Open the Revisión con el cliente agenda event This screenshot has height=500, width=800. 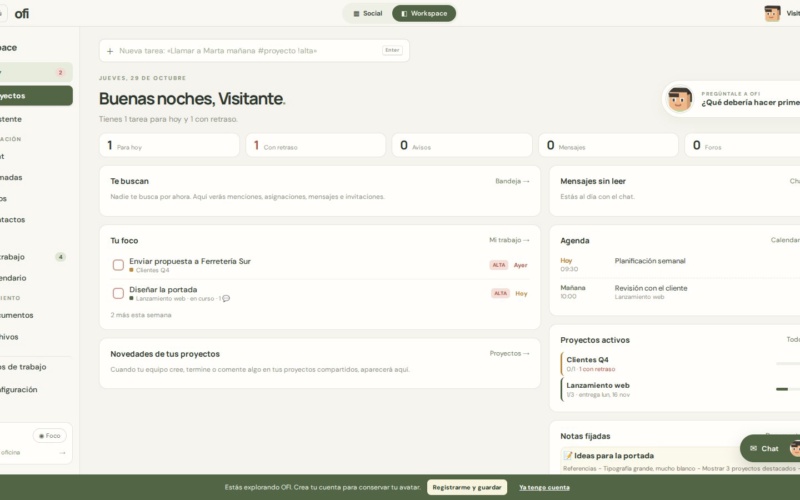[x=680, y=292]
